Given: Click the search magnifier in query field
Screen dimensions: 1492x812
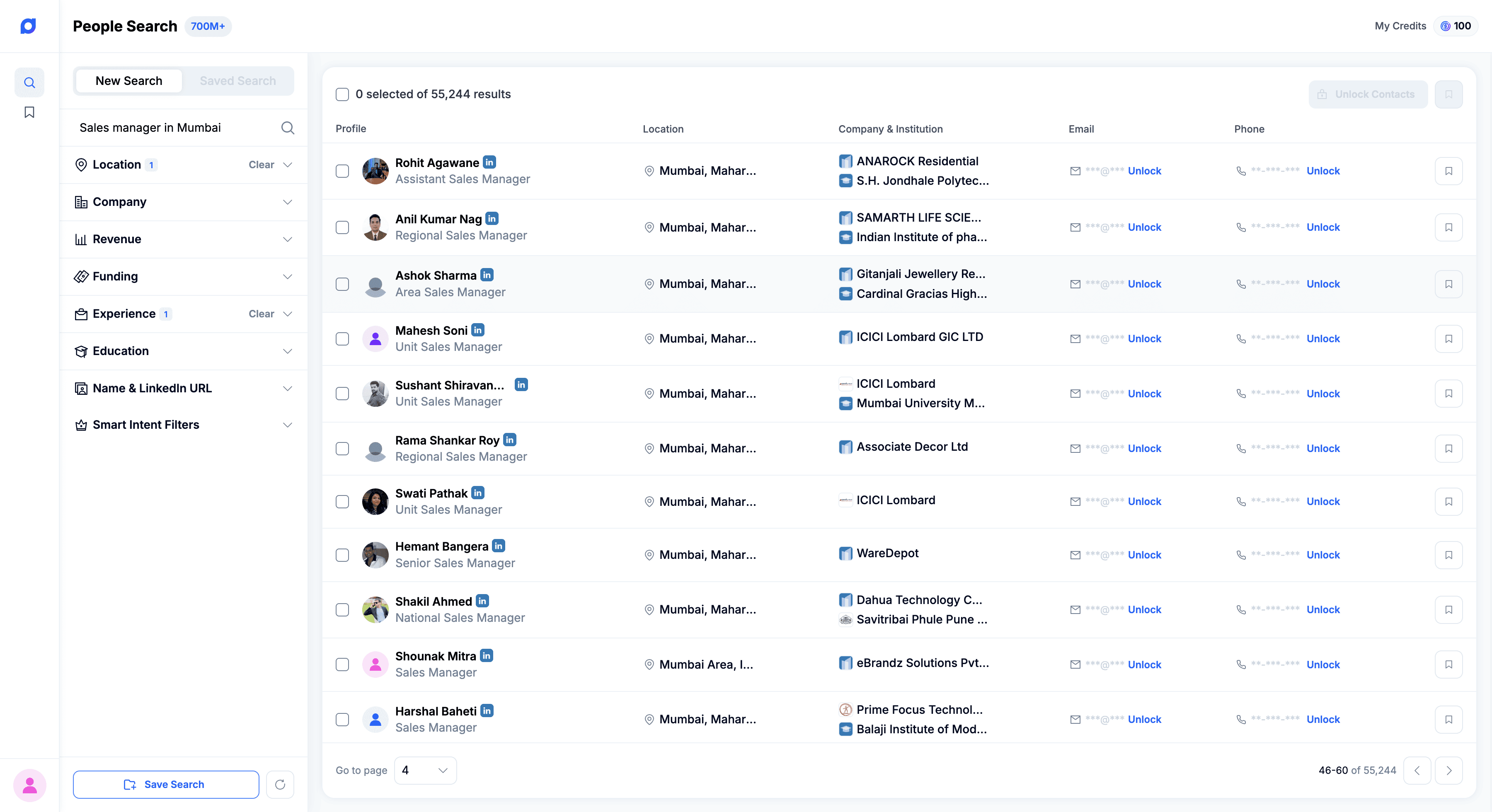Looking at the screenshot, I should (287, 128).
